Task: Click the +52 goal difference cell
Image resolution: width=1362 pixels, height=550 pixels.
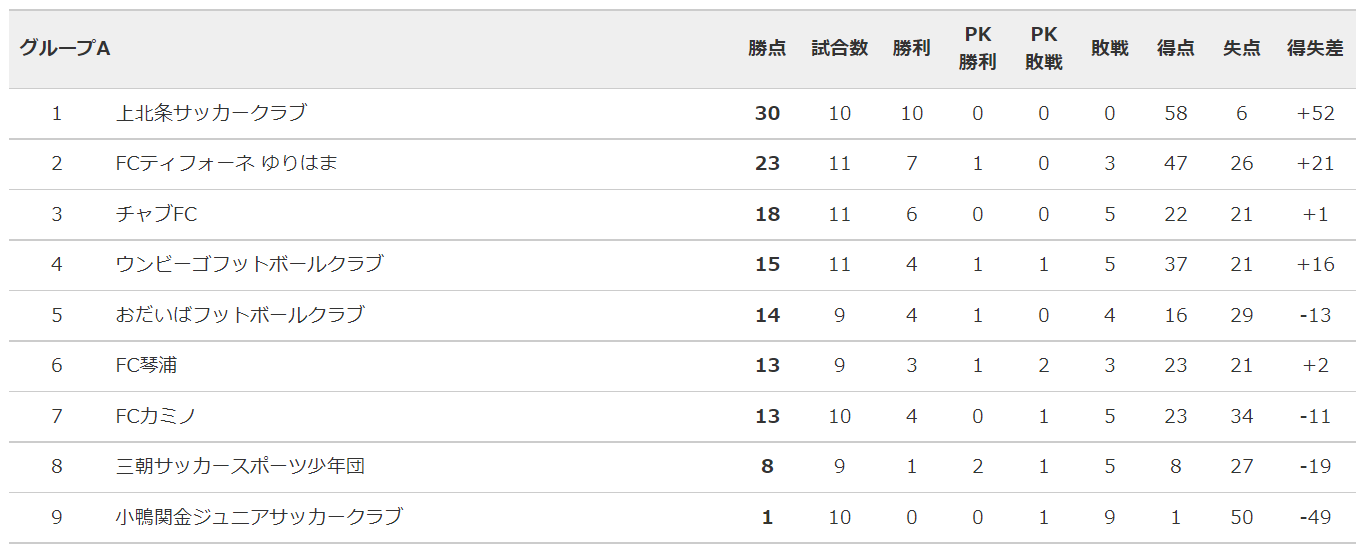Action: tap(1315, 113)
